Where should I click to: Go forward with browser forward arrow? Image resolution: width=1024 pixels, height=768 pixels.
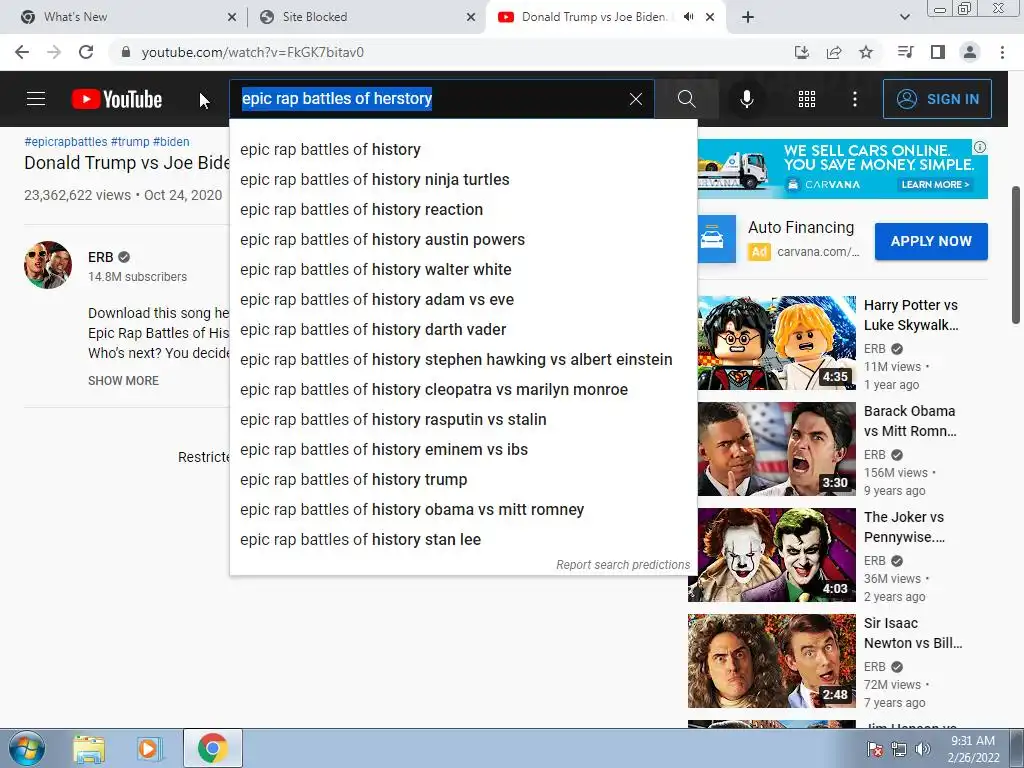54,52
